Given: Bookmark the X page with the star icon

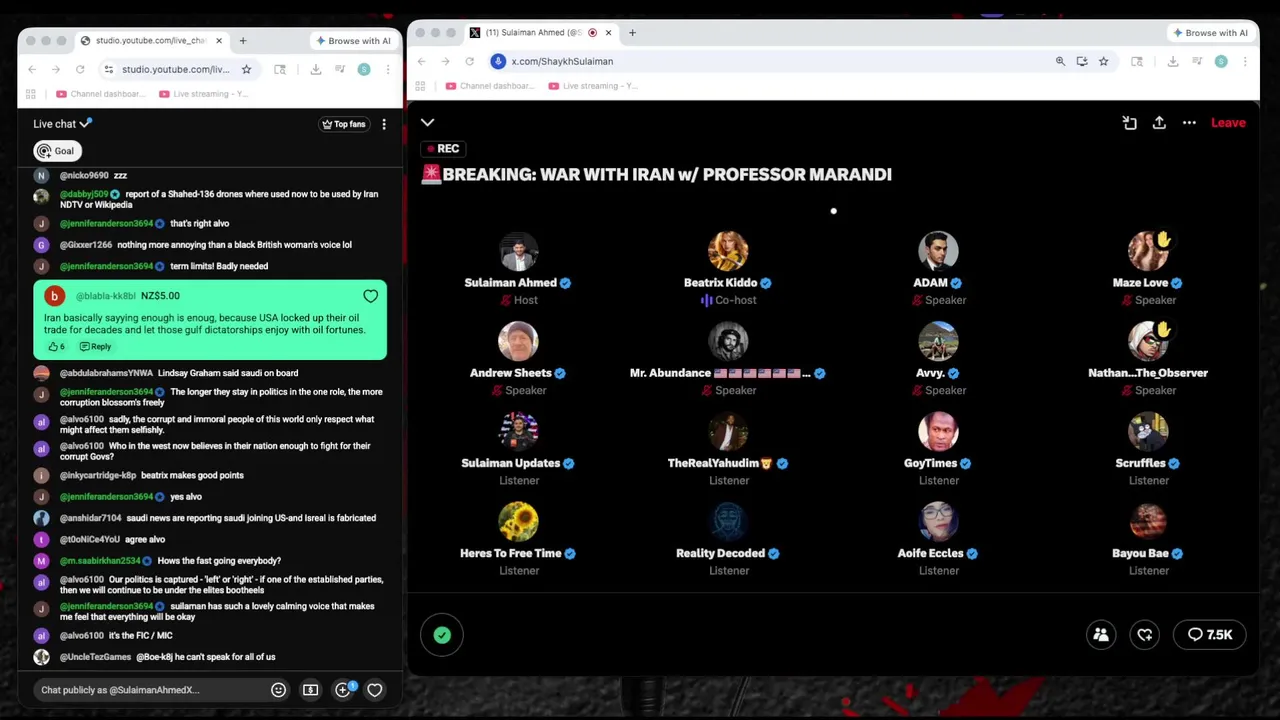Looking at the screenshot, I should [x=1103, y=61].
